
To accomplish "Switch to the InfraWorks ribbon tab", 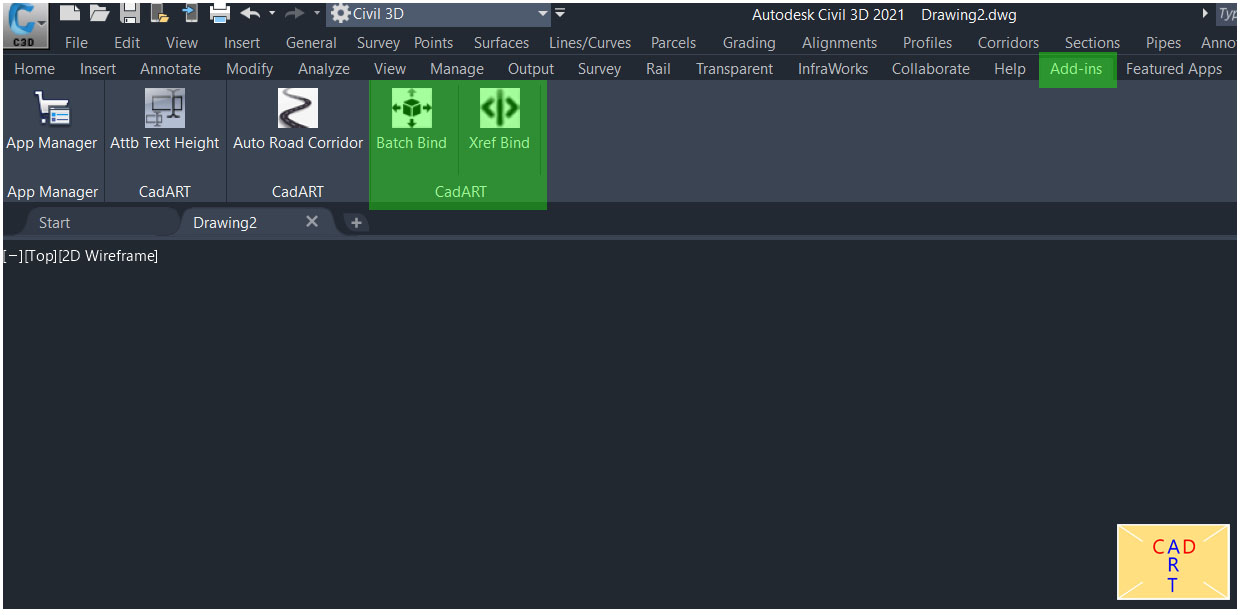I will [833, 69].
